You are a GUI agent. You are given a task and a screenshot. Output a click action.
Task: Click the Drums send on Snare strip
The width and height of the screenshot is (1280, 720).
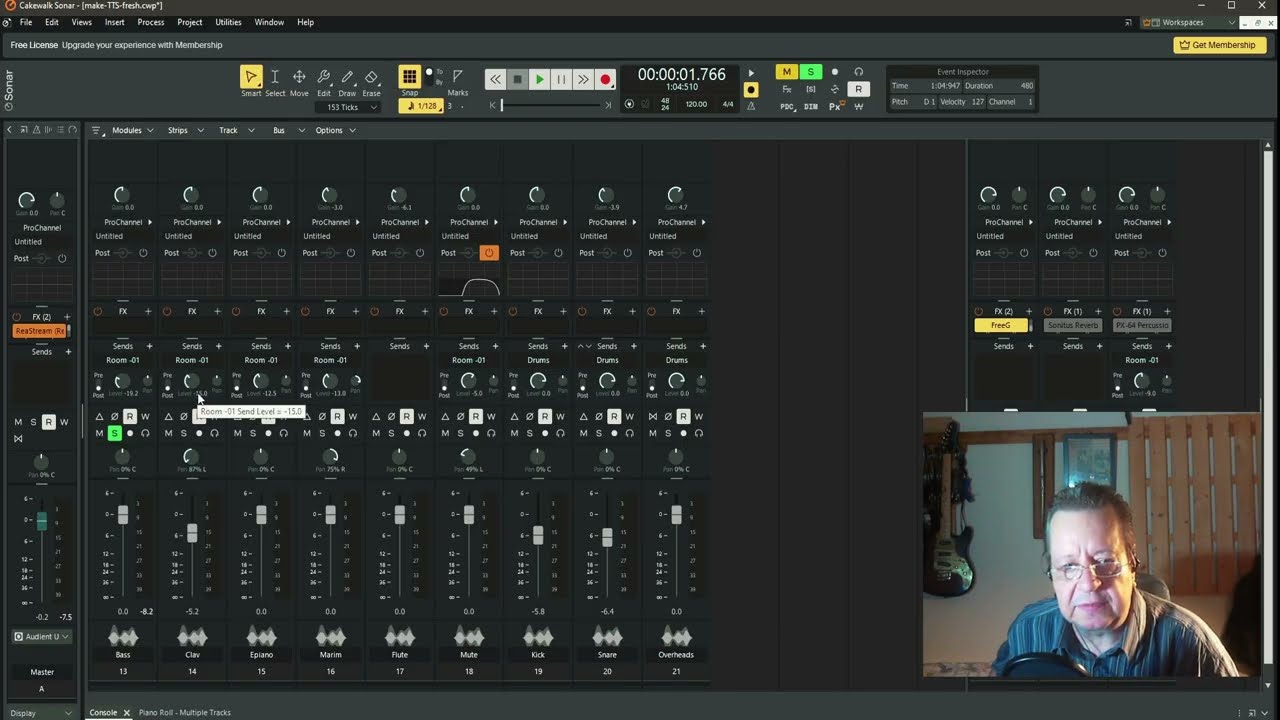tap(607, 360)
